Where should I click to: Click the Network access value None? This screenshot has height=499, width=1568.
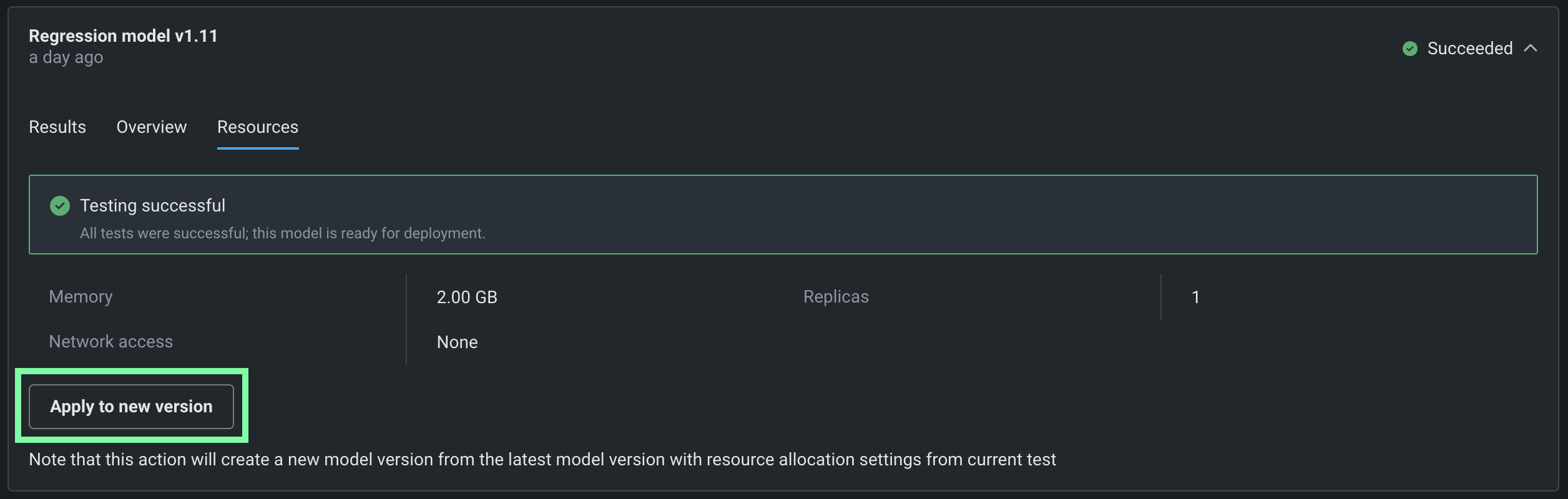[457, 342]
